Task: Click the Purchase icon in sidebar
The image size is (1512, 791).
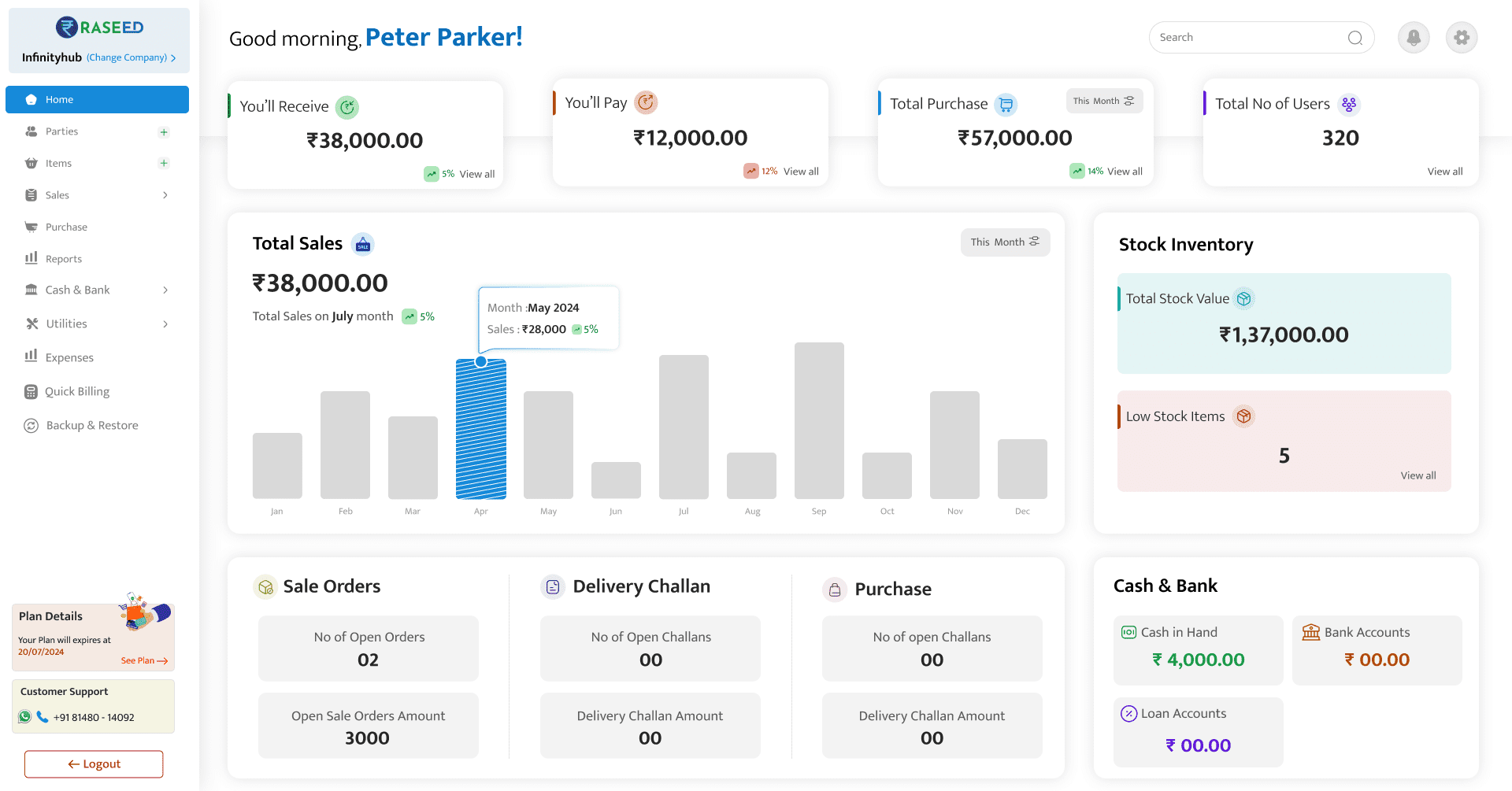Action: click(31, 227)
